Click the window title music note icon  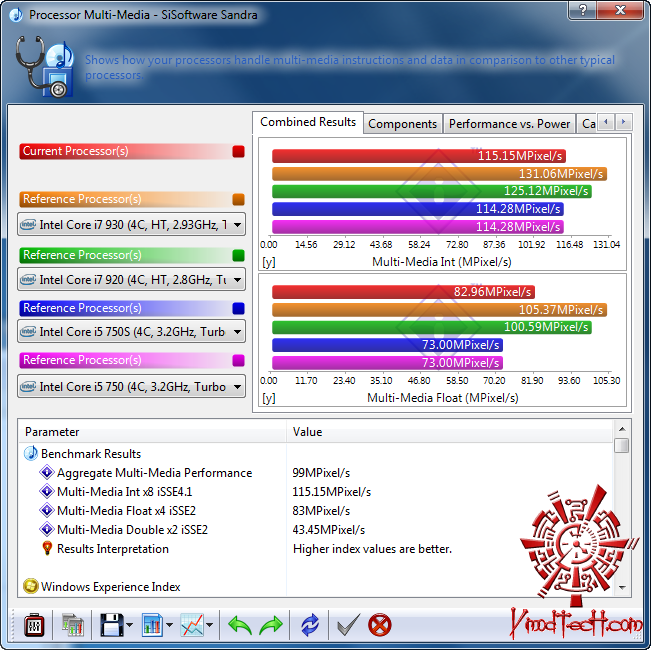coord(16,15)
